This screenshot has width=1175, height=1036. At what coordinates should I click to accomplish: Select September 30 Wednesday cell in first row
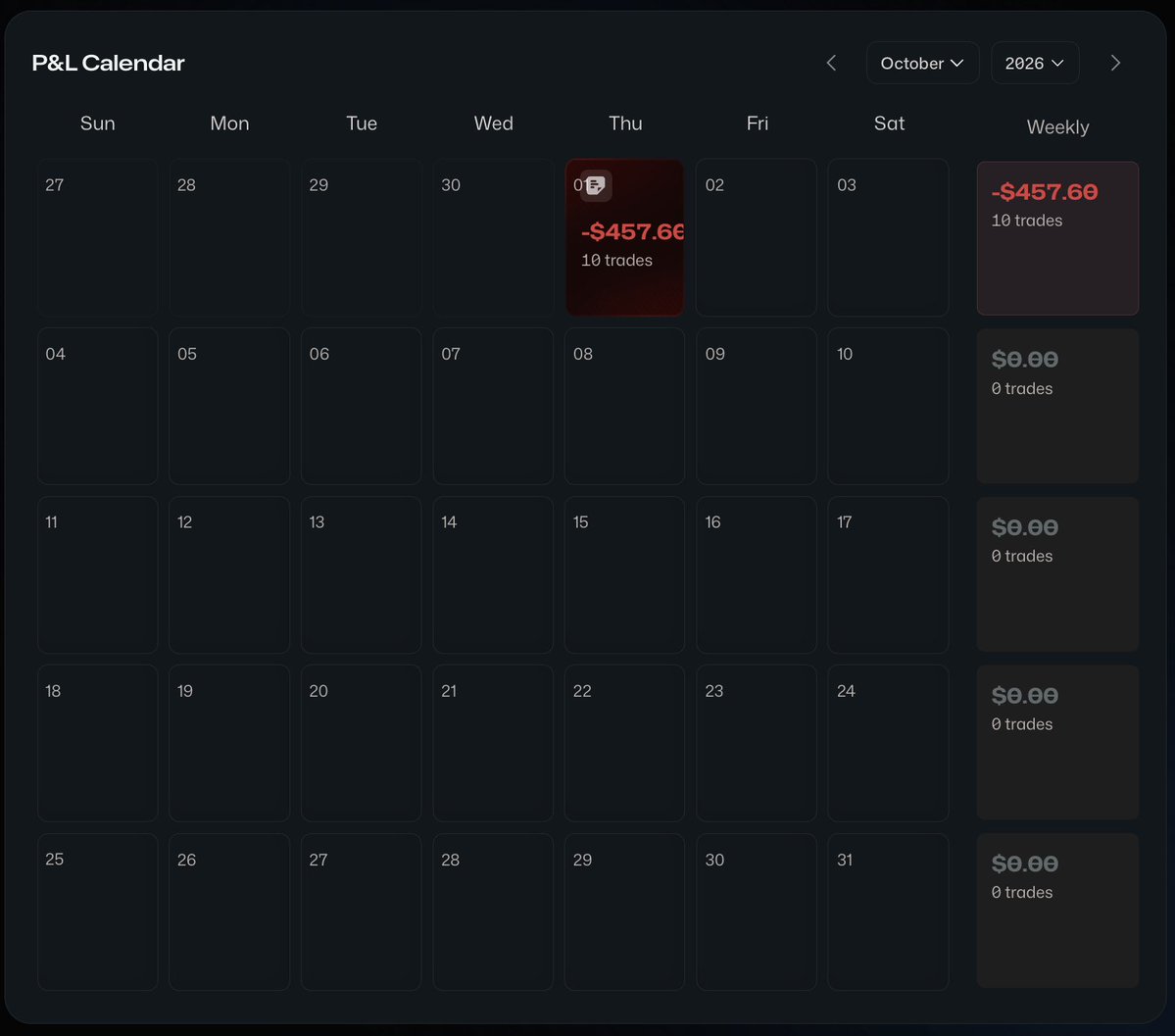pyautogui.click(x=493, y=237)
